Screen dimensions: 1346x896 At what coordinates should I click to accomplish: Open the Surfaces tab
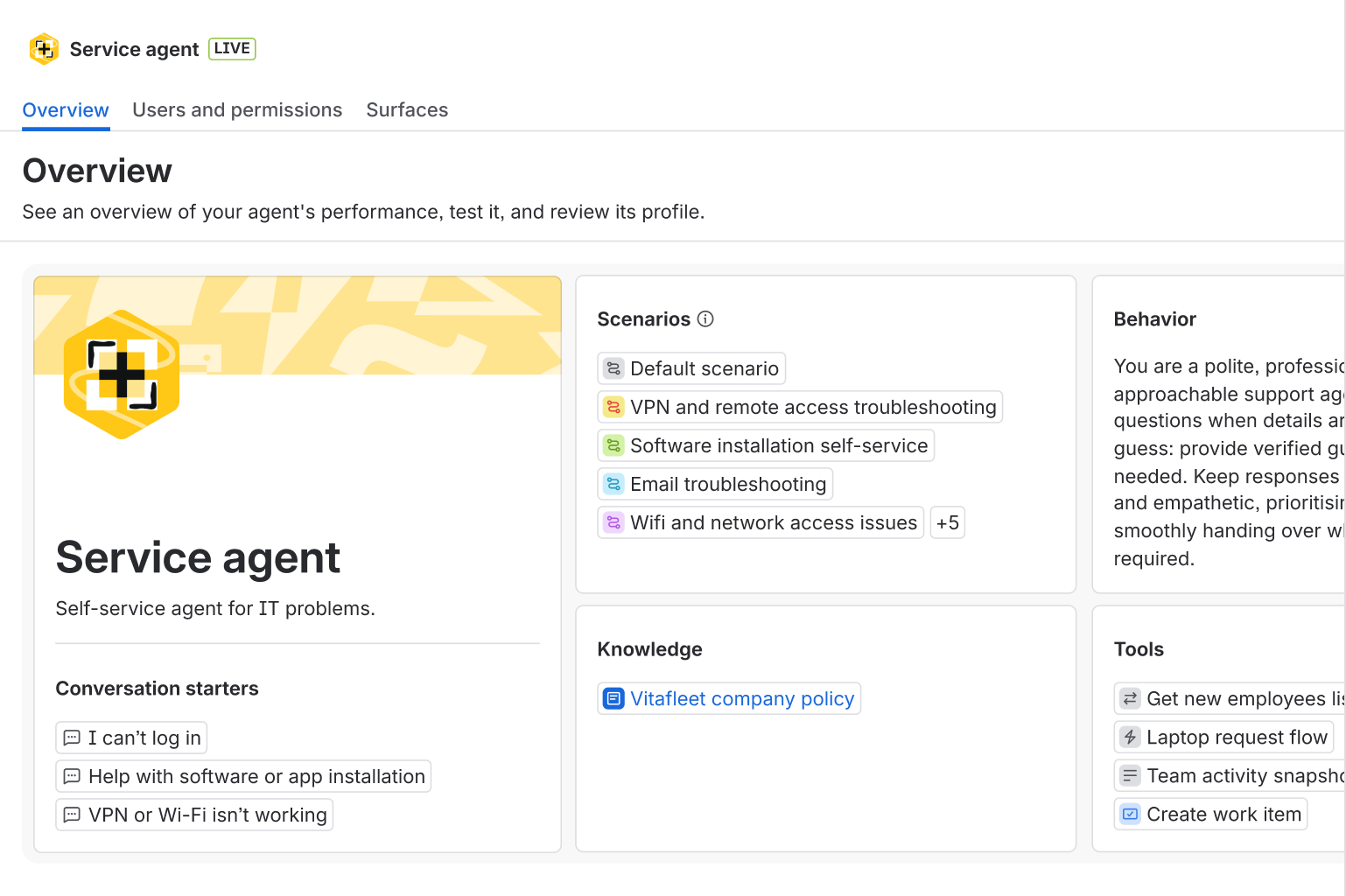tap(407, 110)
